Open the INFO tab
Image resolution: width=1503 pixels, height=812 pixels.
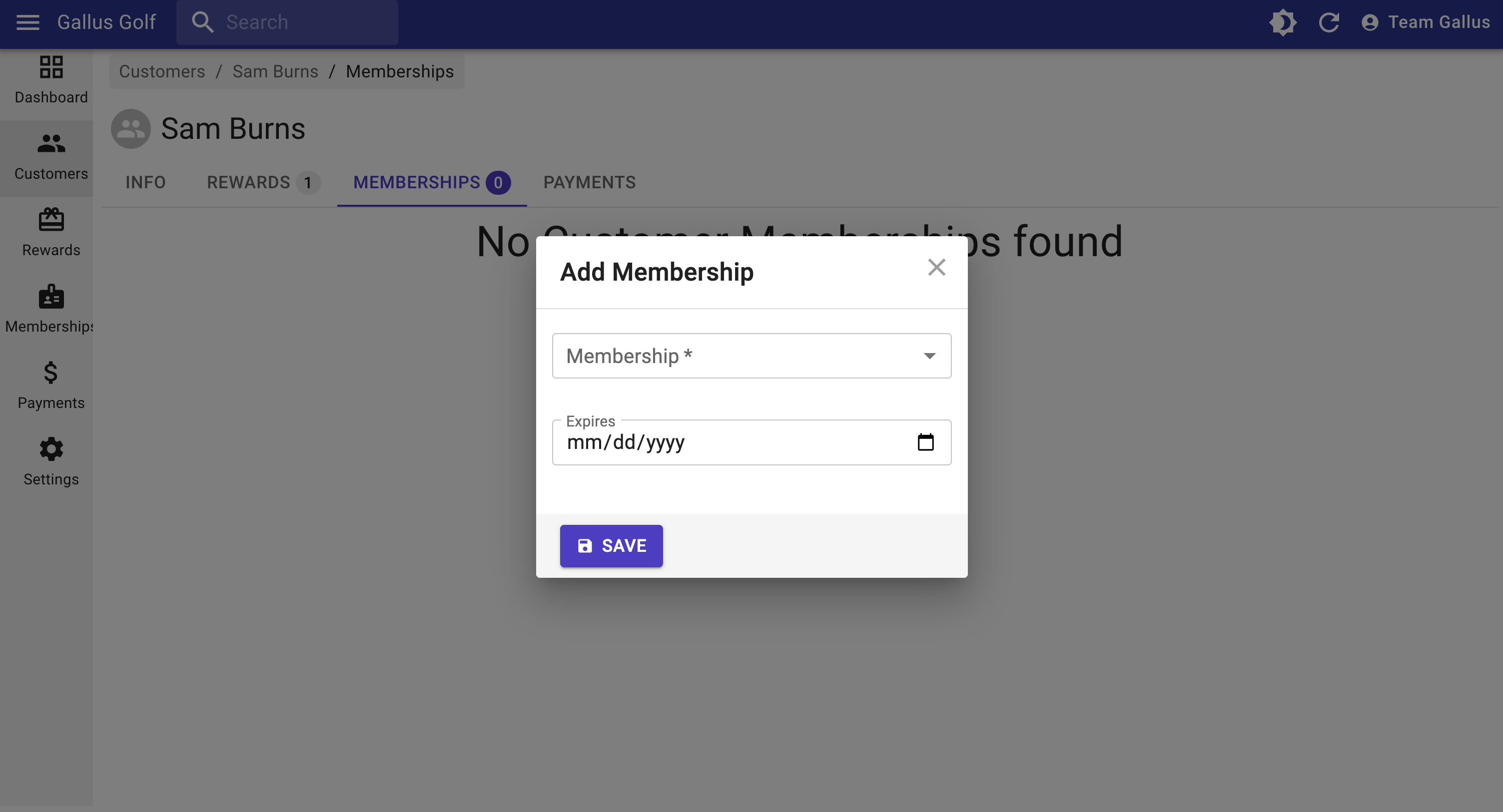[x=145, y=183]
